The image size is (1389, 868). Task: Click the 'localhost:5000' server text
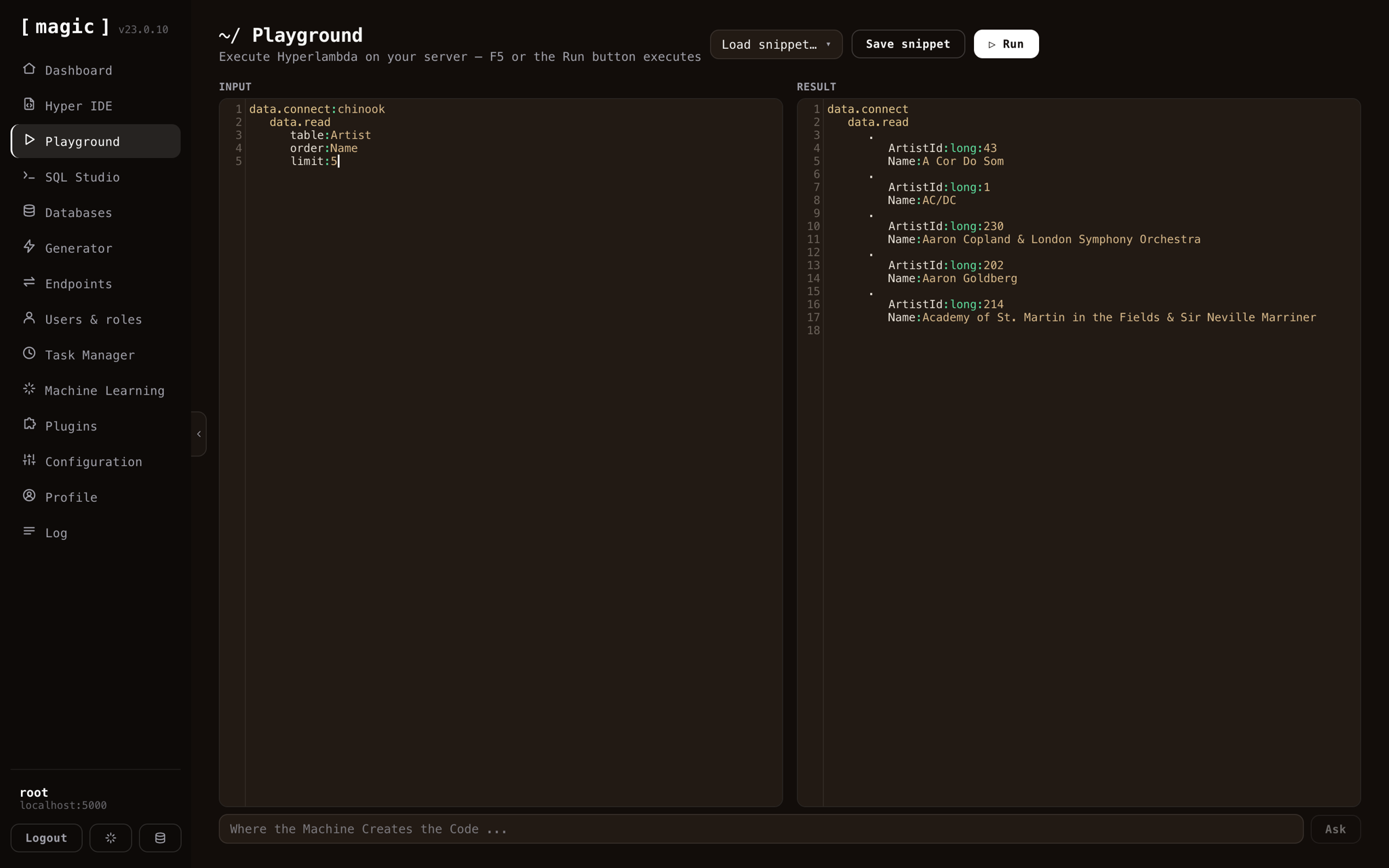pos(63,806)
